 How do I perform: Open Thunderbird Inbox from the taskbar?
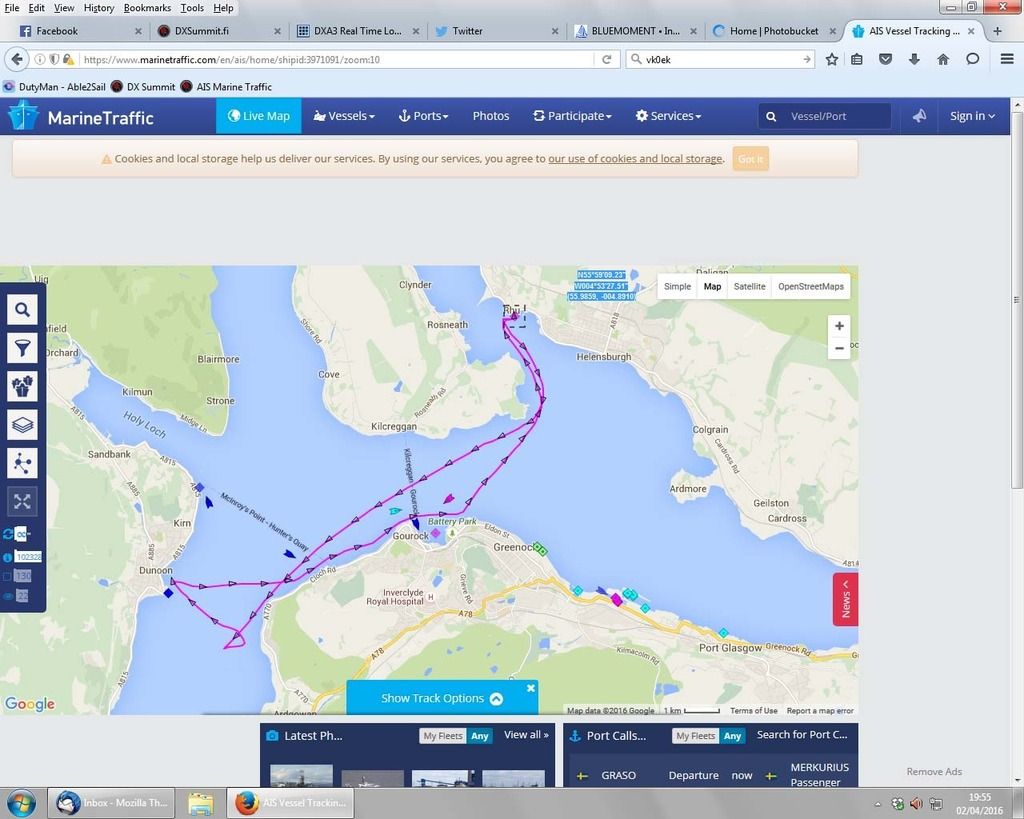[x=113, y=803]
